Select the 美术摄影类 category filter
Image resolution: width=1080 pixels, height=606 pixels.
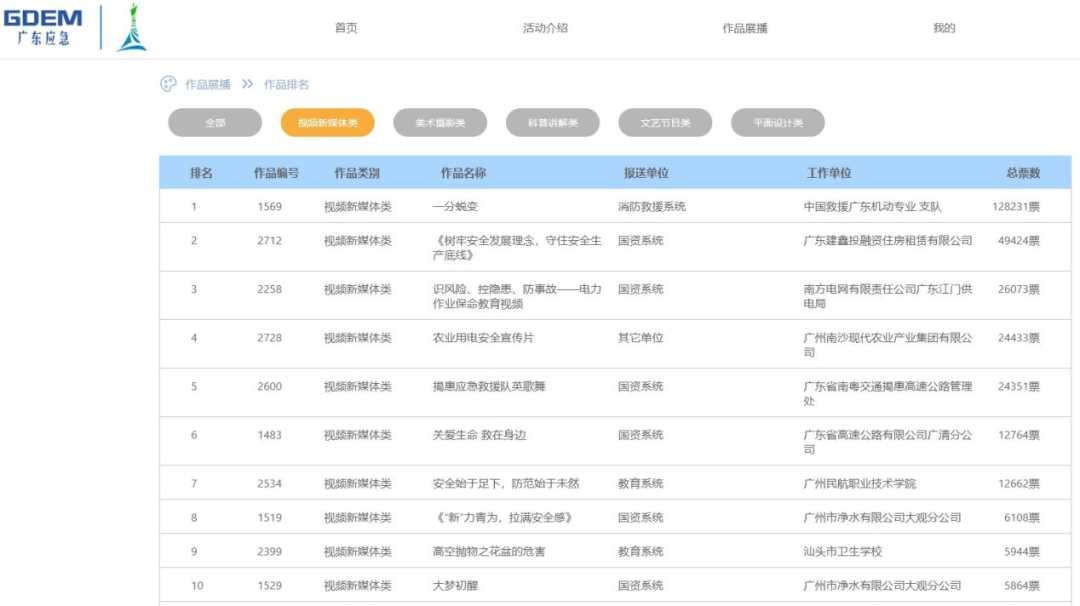(440, 123)
